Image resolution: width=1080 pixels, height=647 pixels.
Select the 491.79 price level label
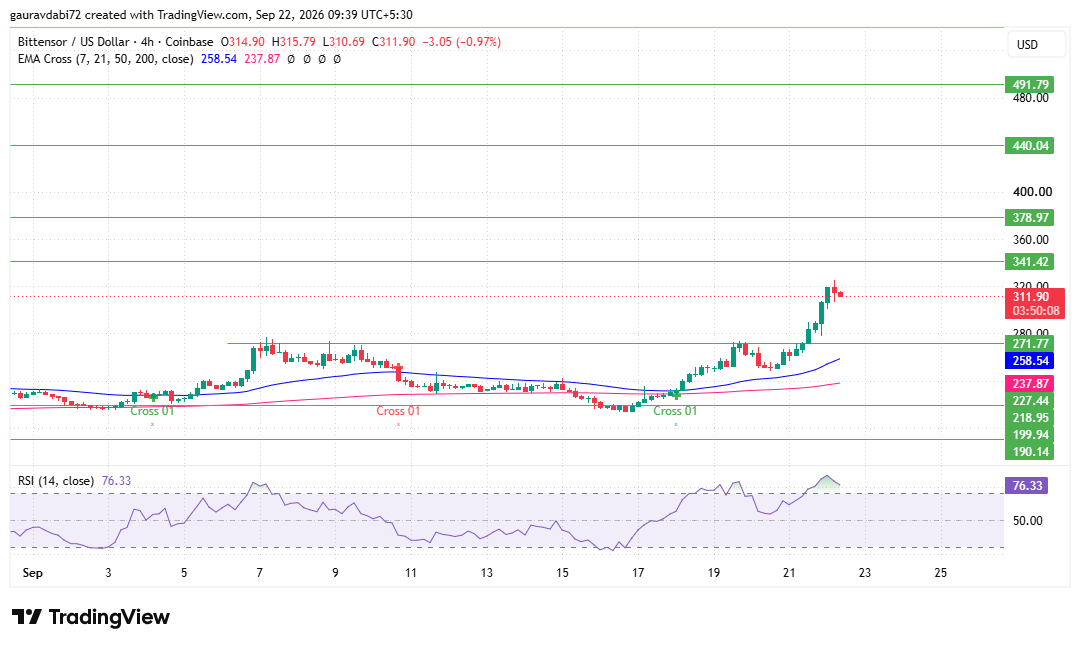1030,85
